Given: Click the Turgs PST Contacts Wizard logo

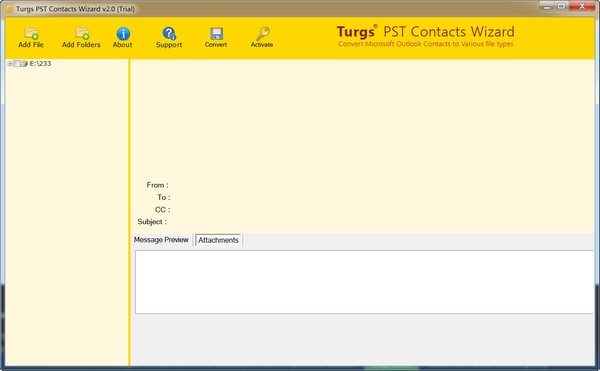Looking at the screenshot, I should click(426, 36).
